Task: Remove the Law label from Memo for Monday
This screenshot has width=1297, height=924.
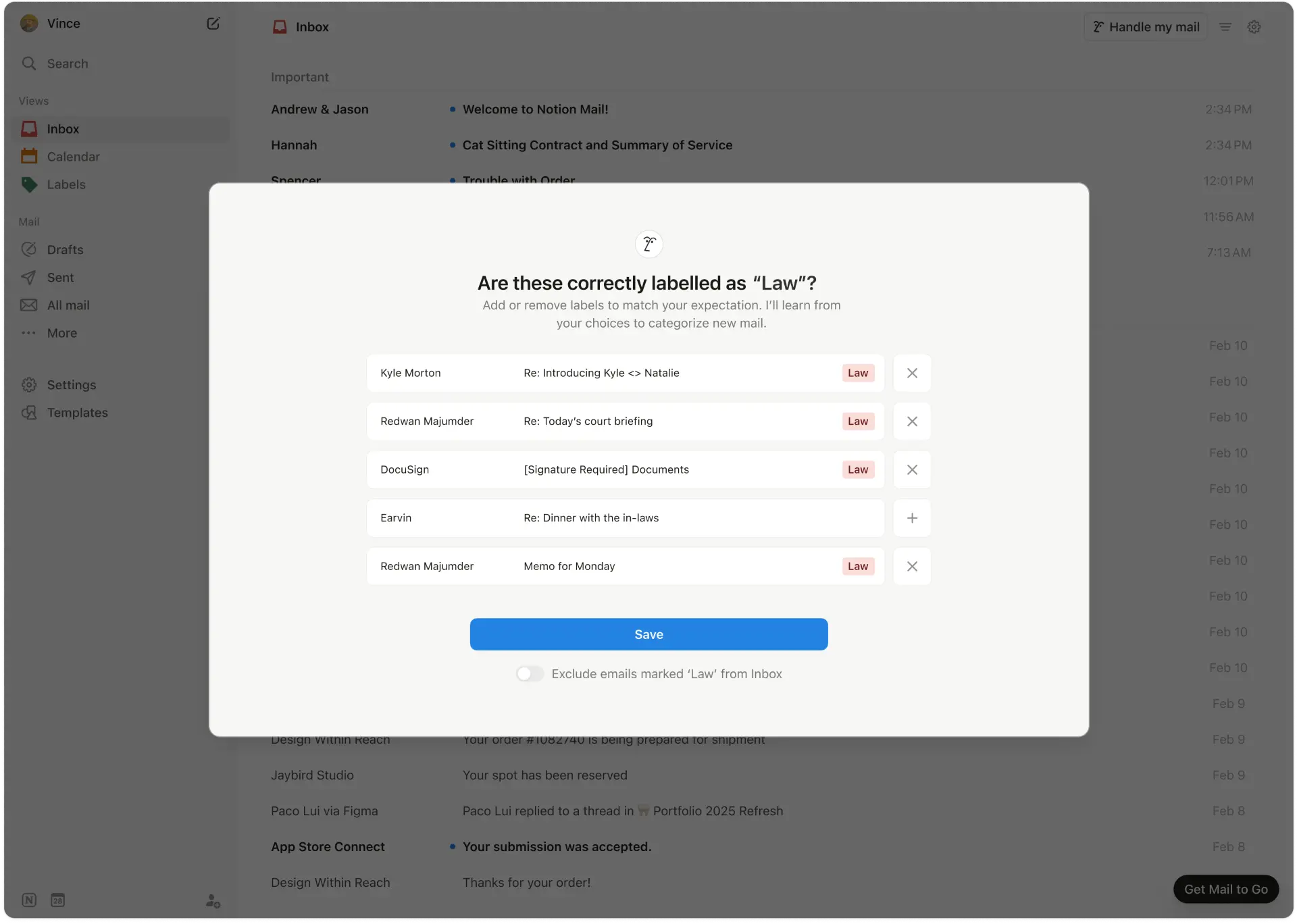Action: point(912,566)
